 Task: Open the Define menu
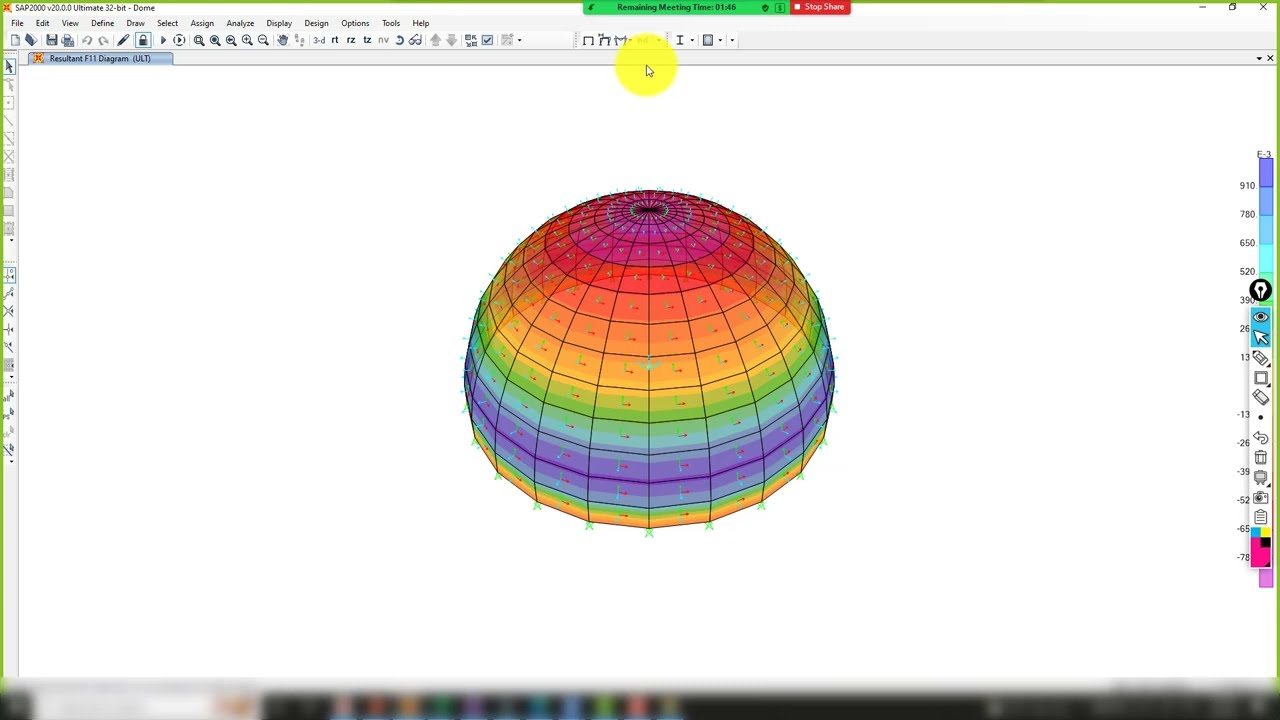point(102,23)
